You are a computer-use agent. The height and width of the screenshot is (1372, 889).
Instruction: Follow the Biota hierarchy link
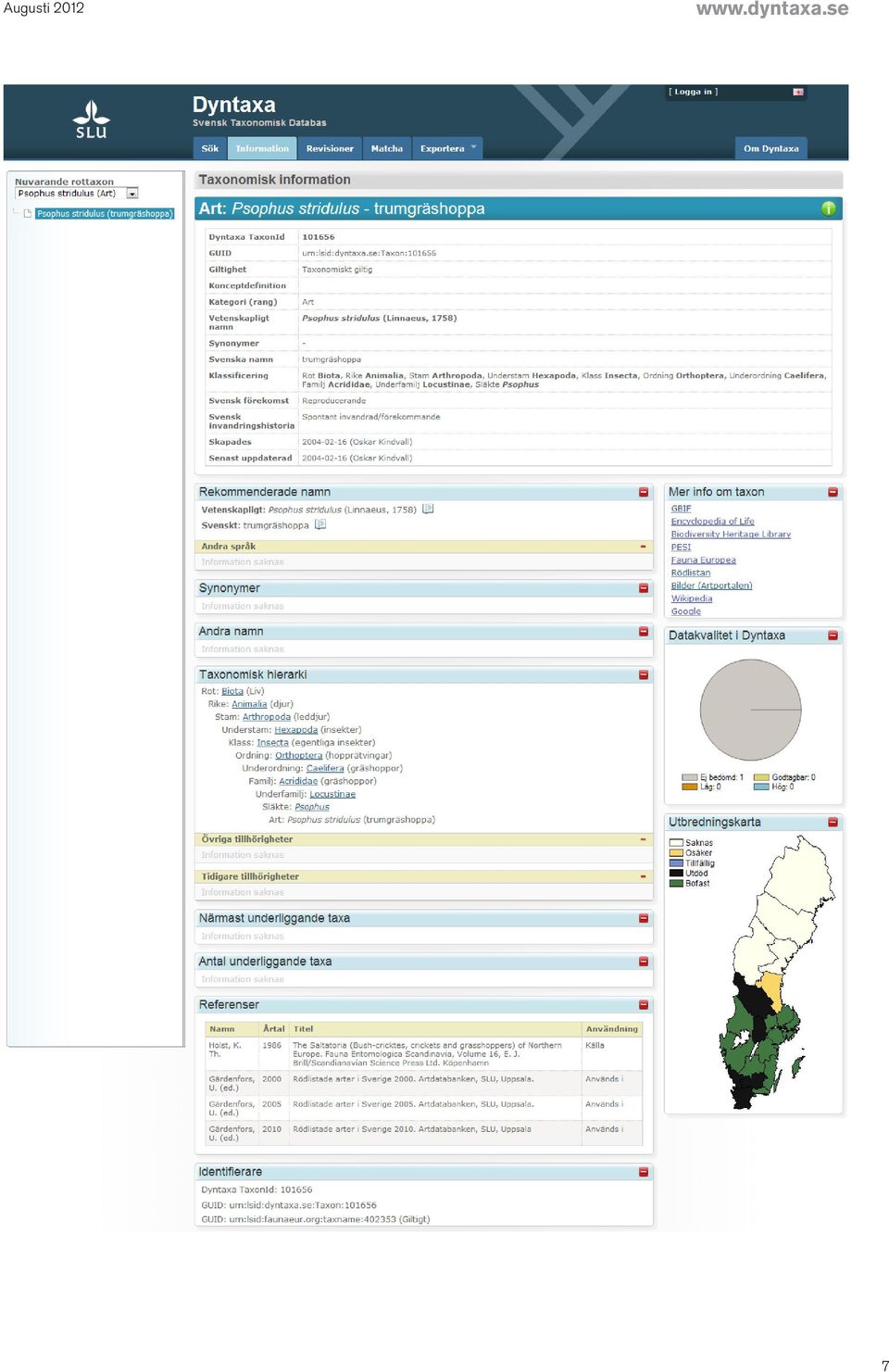point(232,691)
